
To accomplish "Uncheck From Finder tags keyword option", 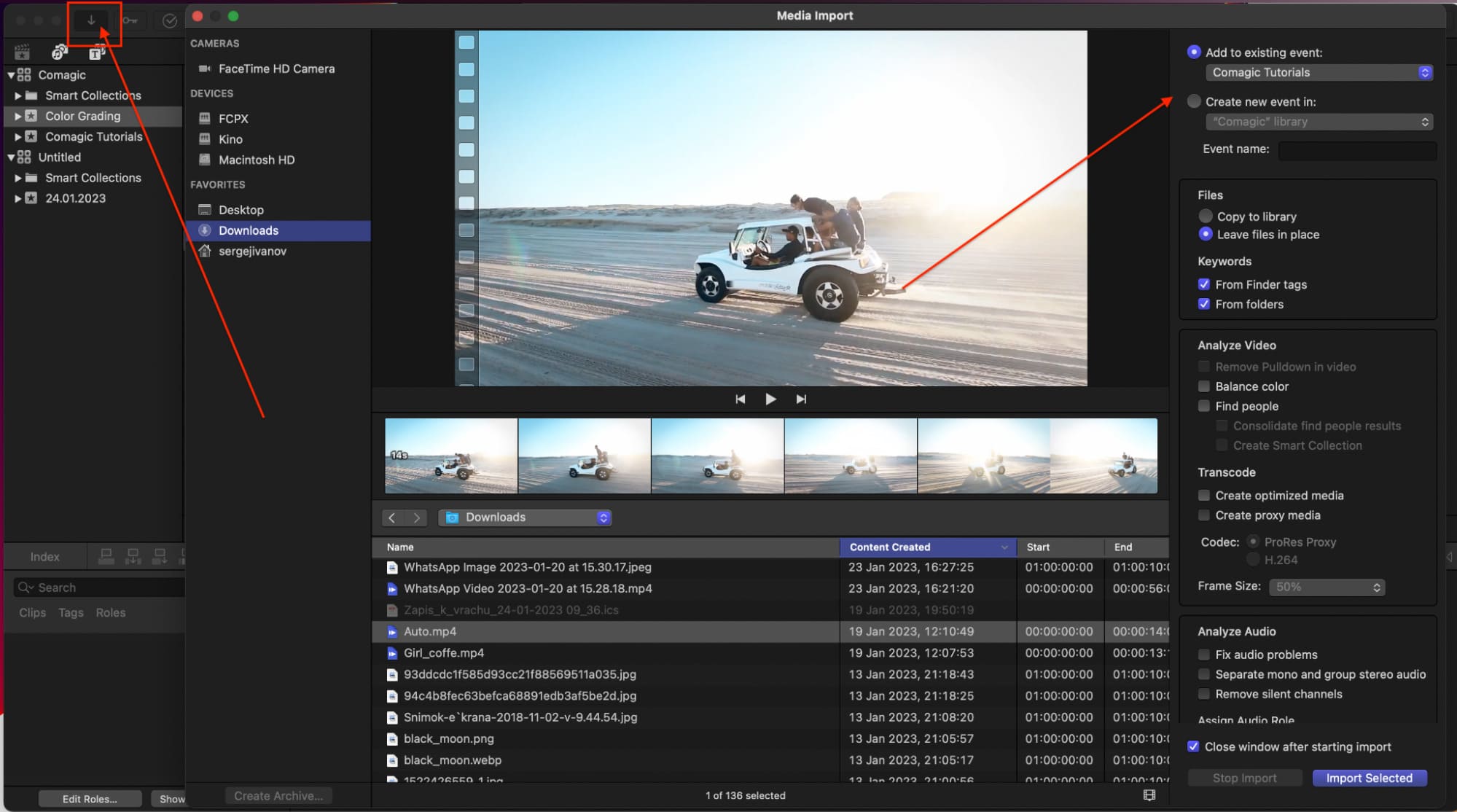I will (1204, 284).
